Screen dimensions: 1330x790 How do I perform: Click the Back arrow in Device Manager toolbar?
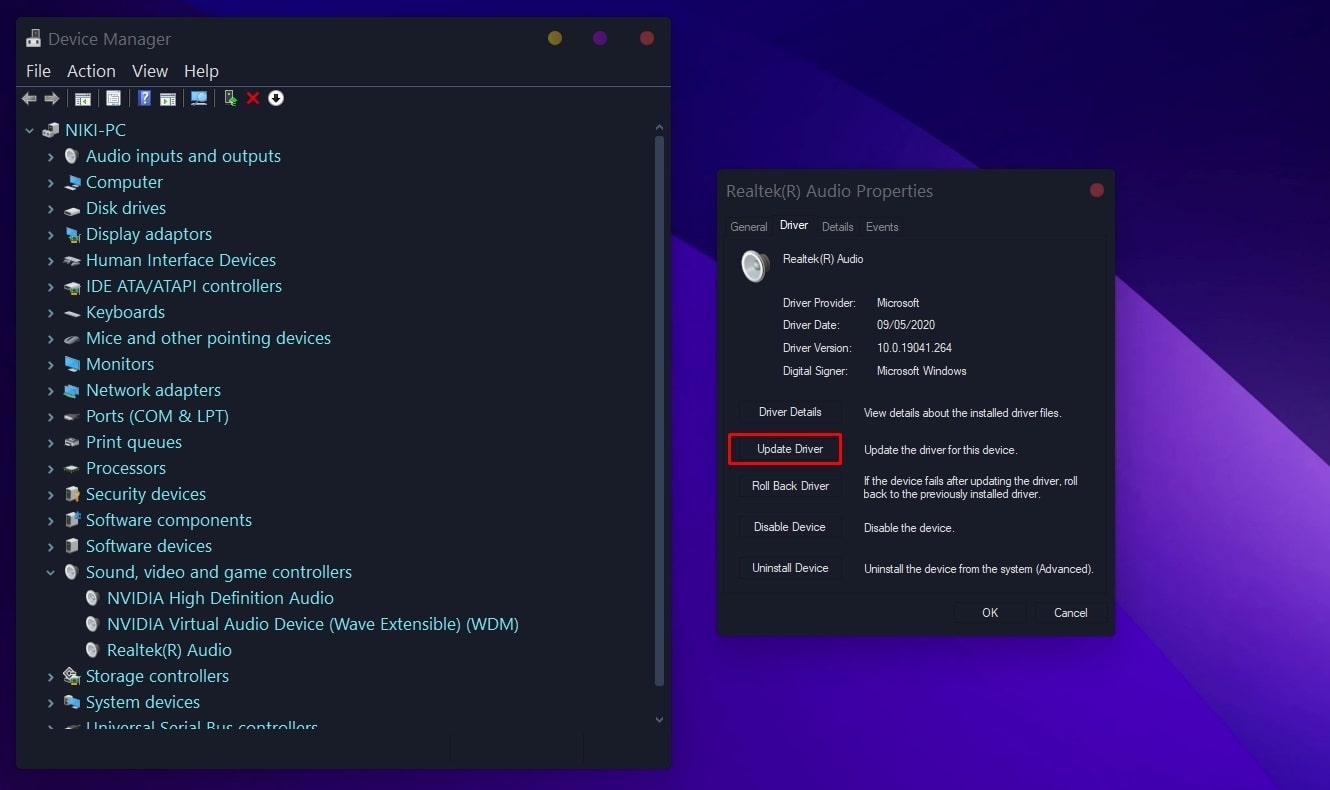[x=29, y=98]
